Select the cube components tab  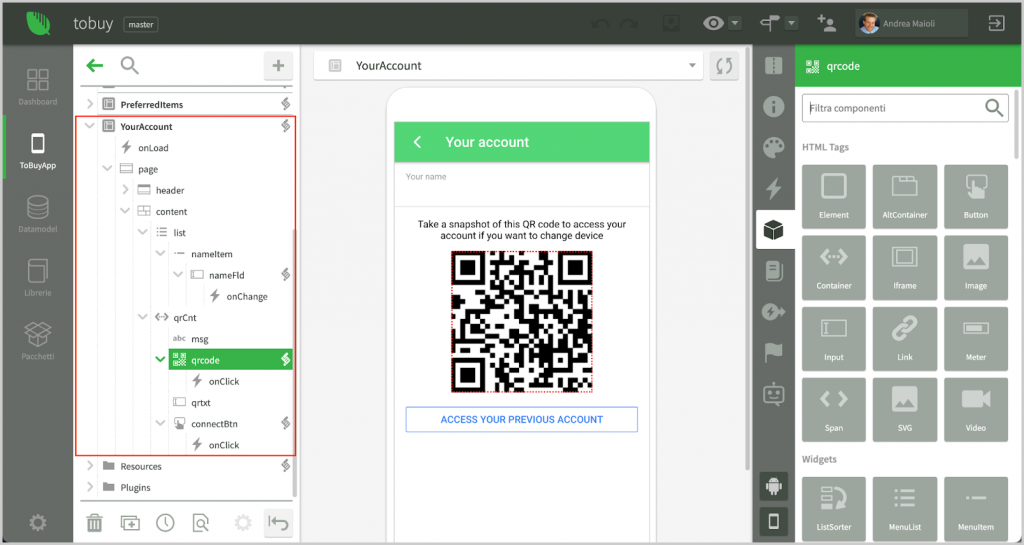tap(774, 230)
